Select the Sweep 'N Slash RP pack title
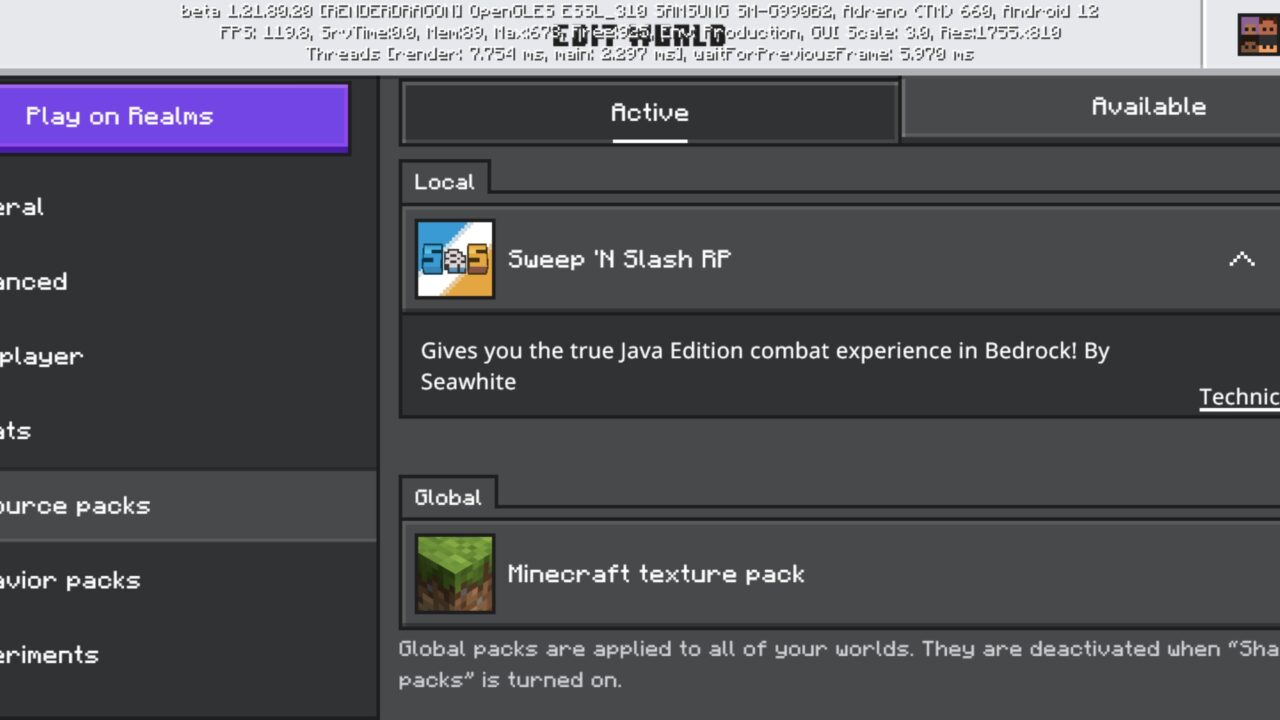 click(619, 259)
